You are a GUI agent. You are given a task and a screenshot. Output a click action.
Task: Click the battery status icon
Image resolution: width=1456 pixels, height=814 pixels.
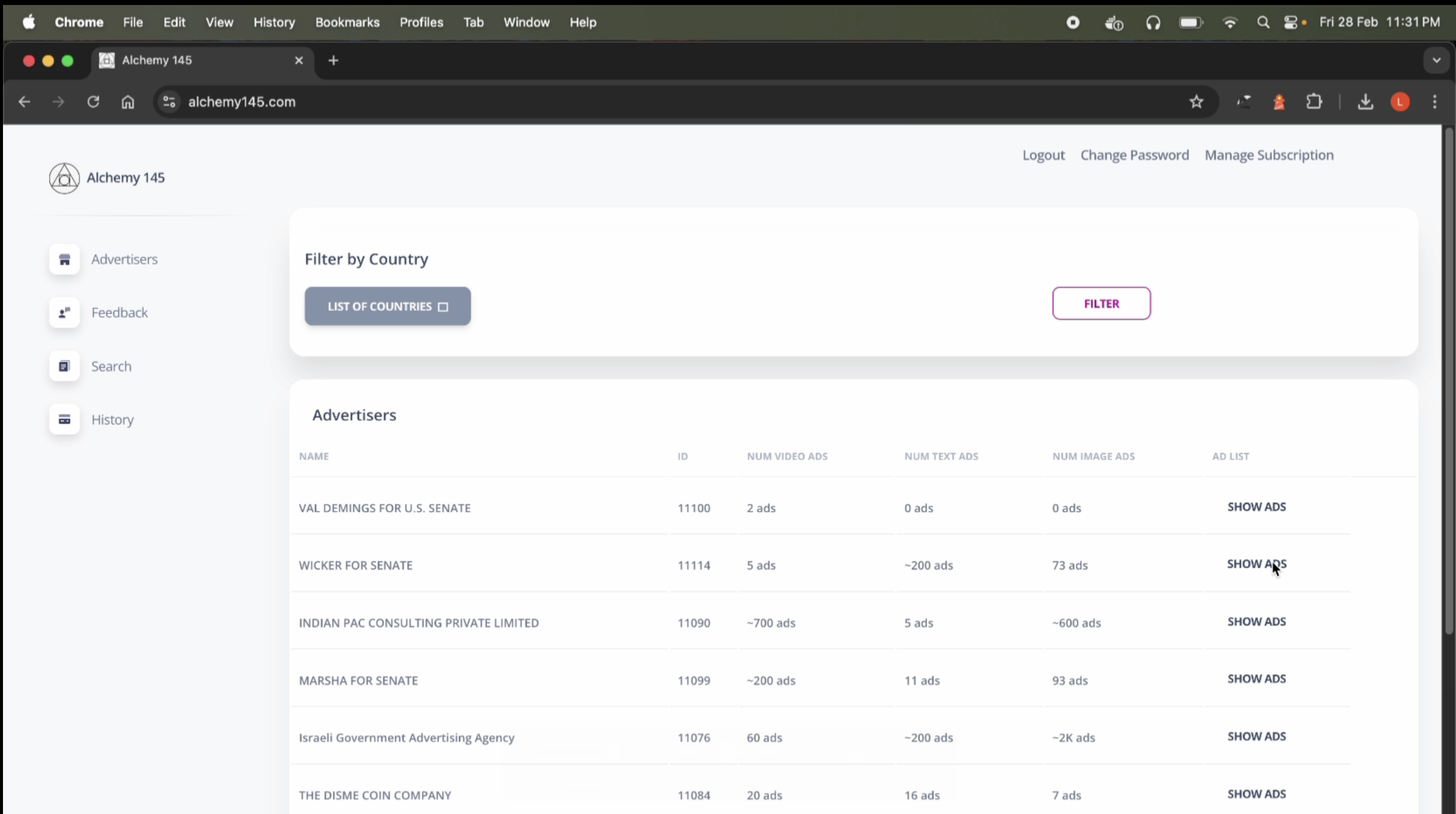[x=1191, y=22]
